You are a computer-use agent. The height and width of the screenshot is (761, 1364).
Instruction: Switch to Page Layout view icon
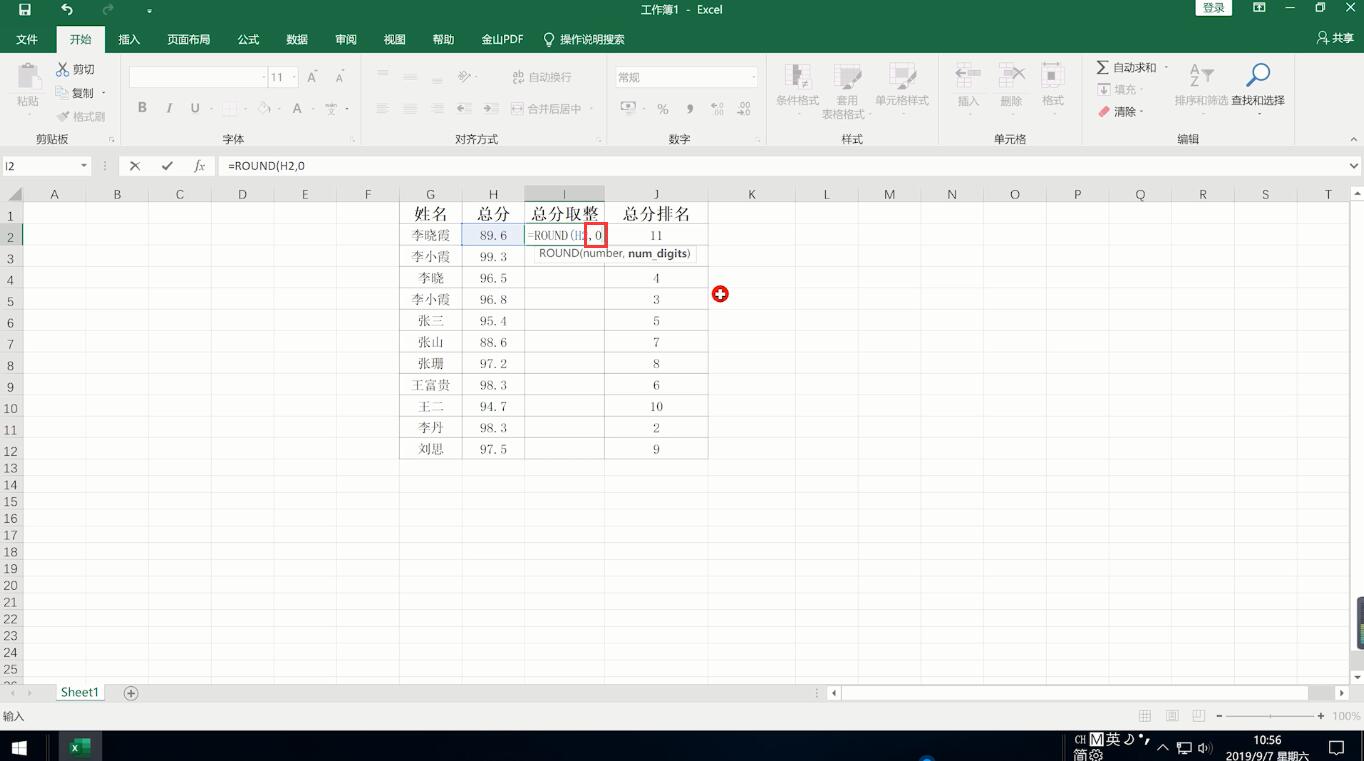pyautogui.click(x=1172, y=716)
